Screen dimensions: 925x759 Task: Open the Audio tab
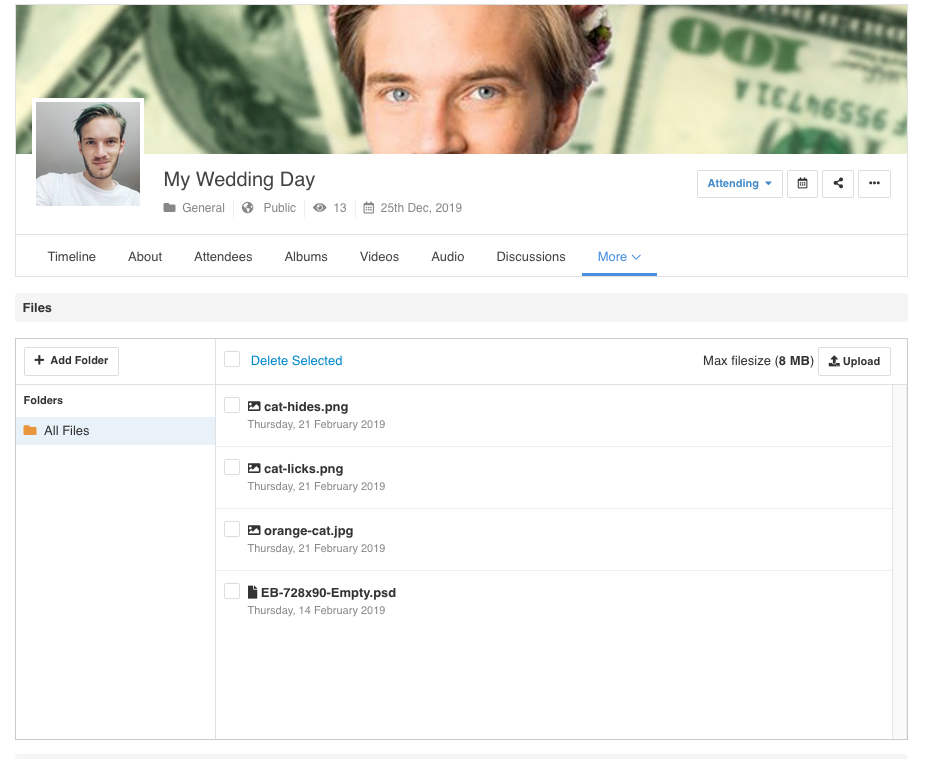point(447,257)
